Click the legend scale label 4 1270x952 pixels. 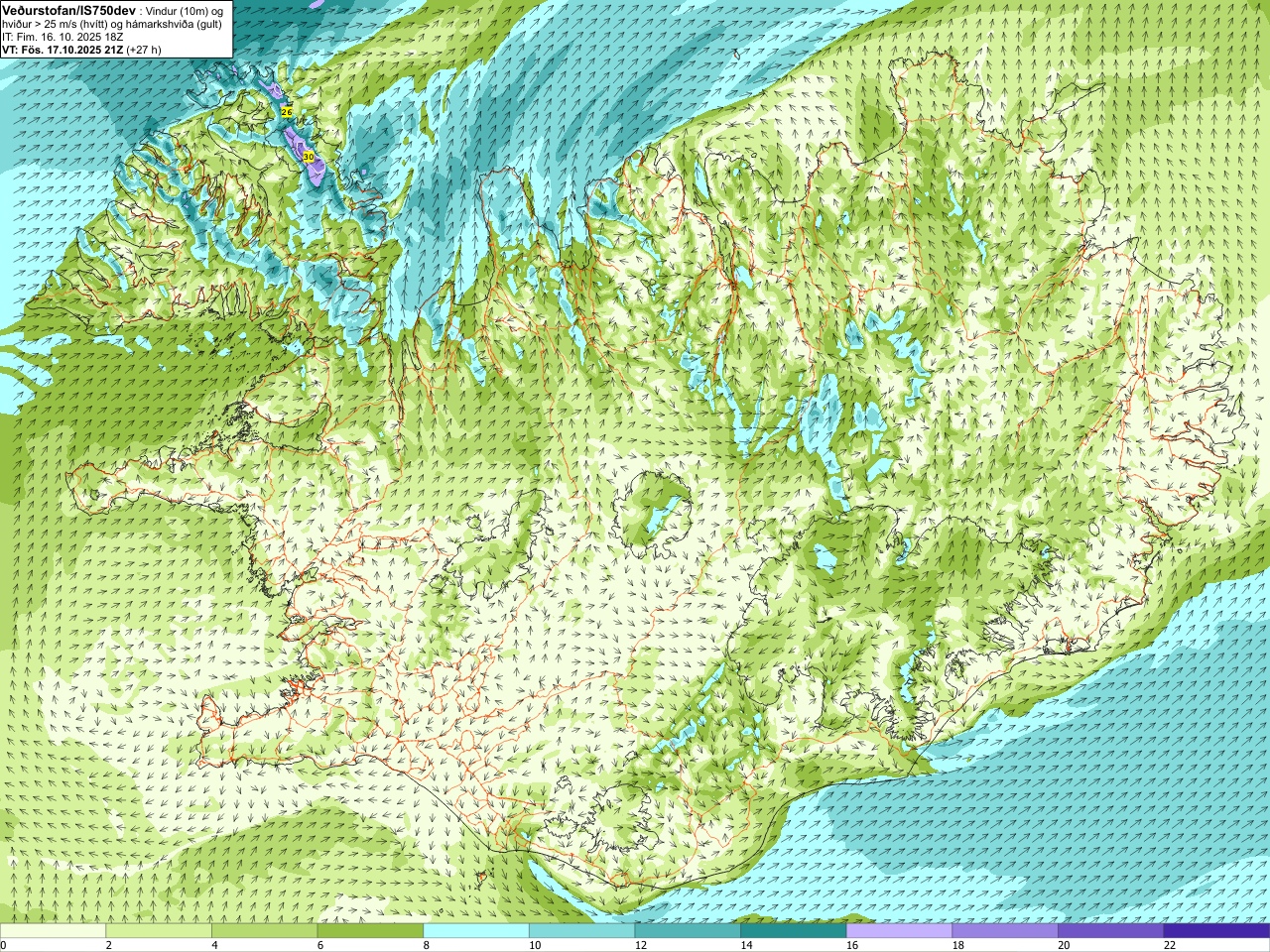click(x=214, y=945)
